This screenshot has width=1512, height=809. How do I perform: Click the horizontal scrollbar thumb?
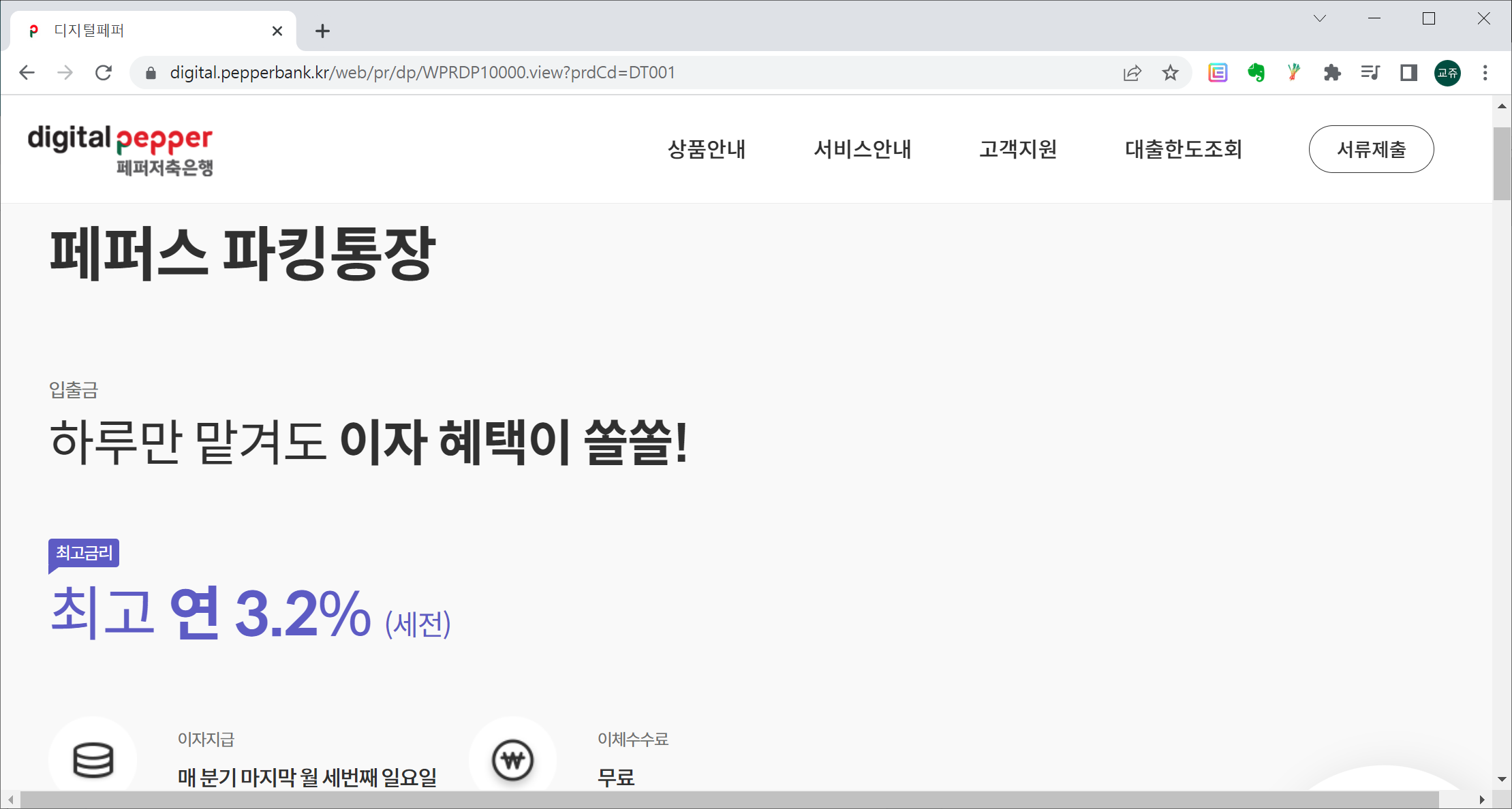(x=729, y=799)
